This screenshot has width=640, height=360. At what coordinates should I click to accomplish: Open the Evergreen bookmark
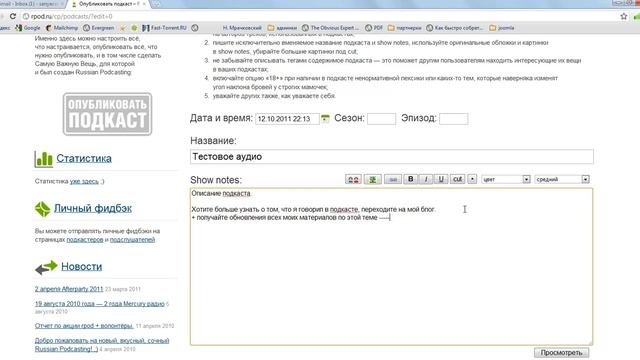(98, 28)
